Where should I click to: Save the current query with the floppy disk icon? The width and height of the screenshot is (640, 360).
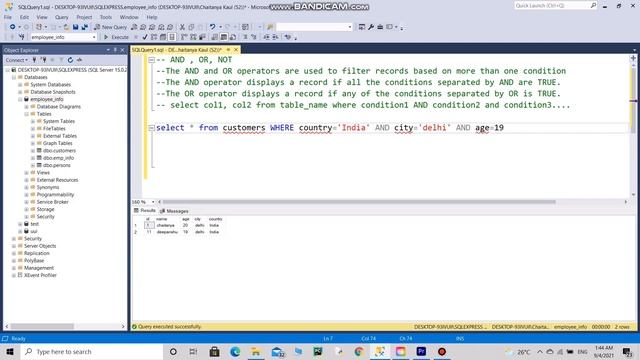click(76, 27)
